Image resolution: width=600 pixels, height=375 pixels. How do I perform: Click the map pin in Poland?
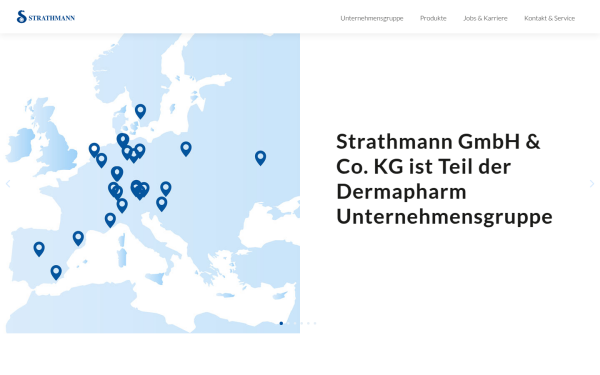pos(186,149)
